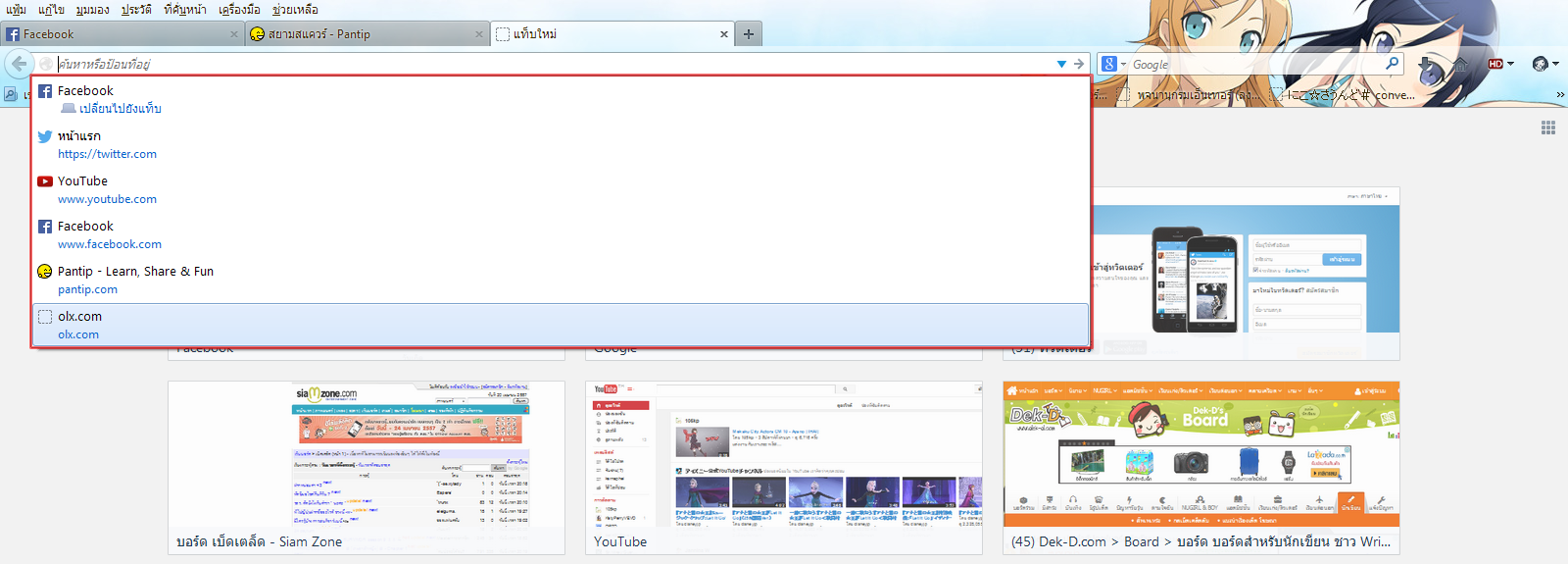Open a new tab with plus button

(749, 33)
